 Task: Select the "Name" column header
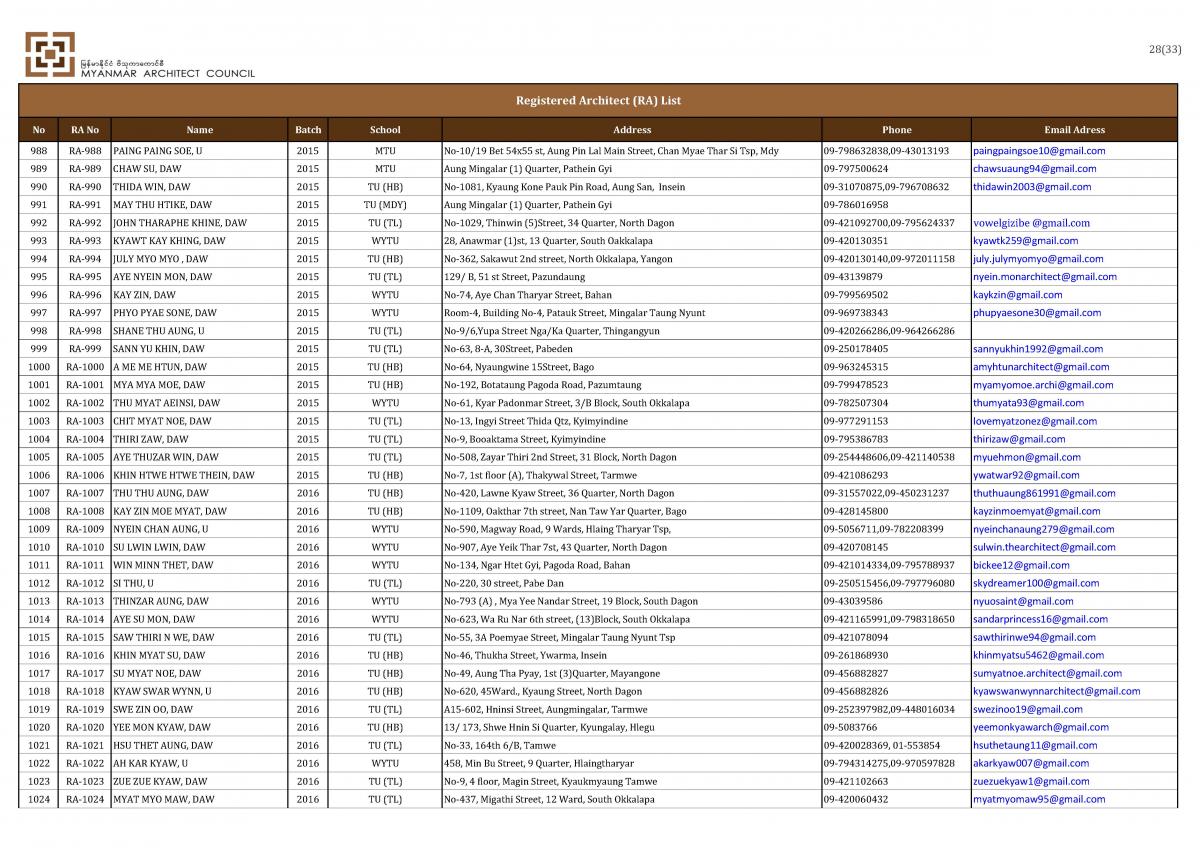click(x=199, y=130)
